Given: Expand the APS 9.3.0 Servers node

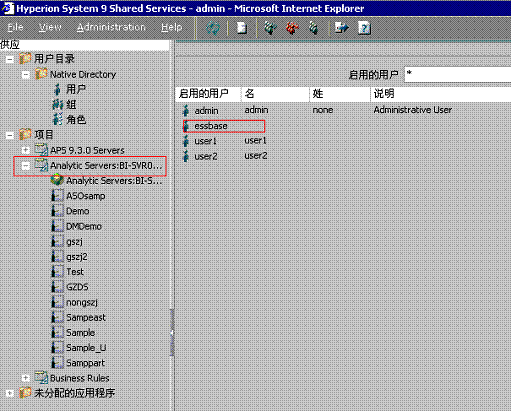Looking at the screenshot, I should coord(26,150).
